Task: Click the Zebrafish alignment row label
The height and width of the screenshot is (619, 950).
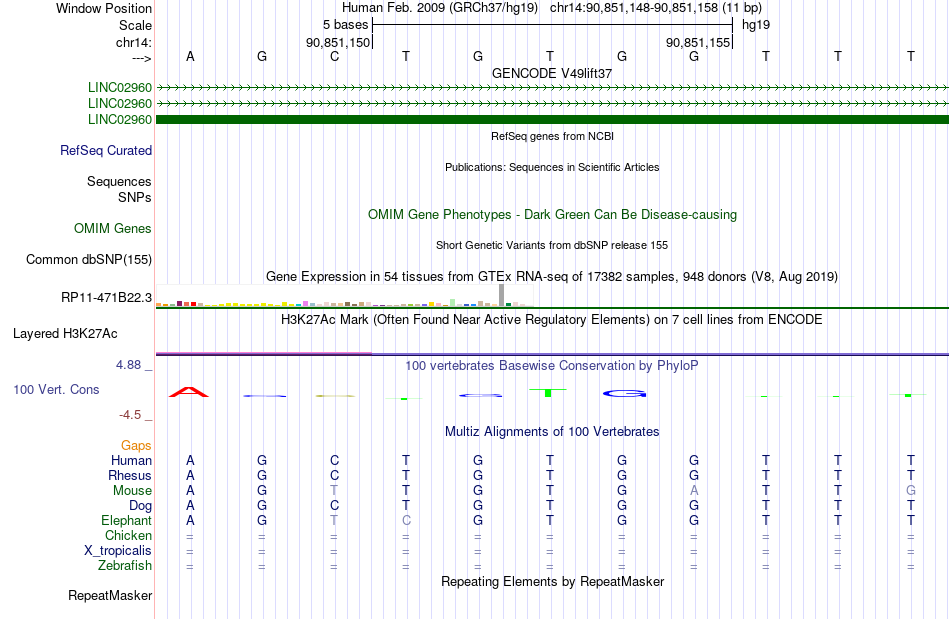Action: [x=125, y=565]
